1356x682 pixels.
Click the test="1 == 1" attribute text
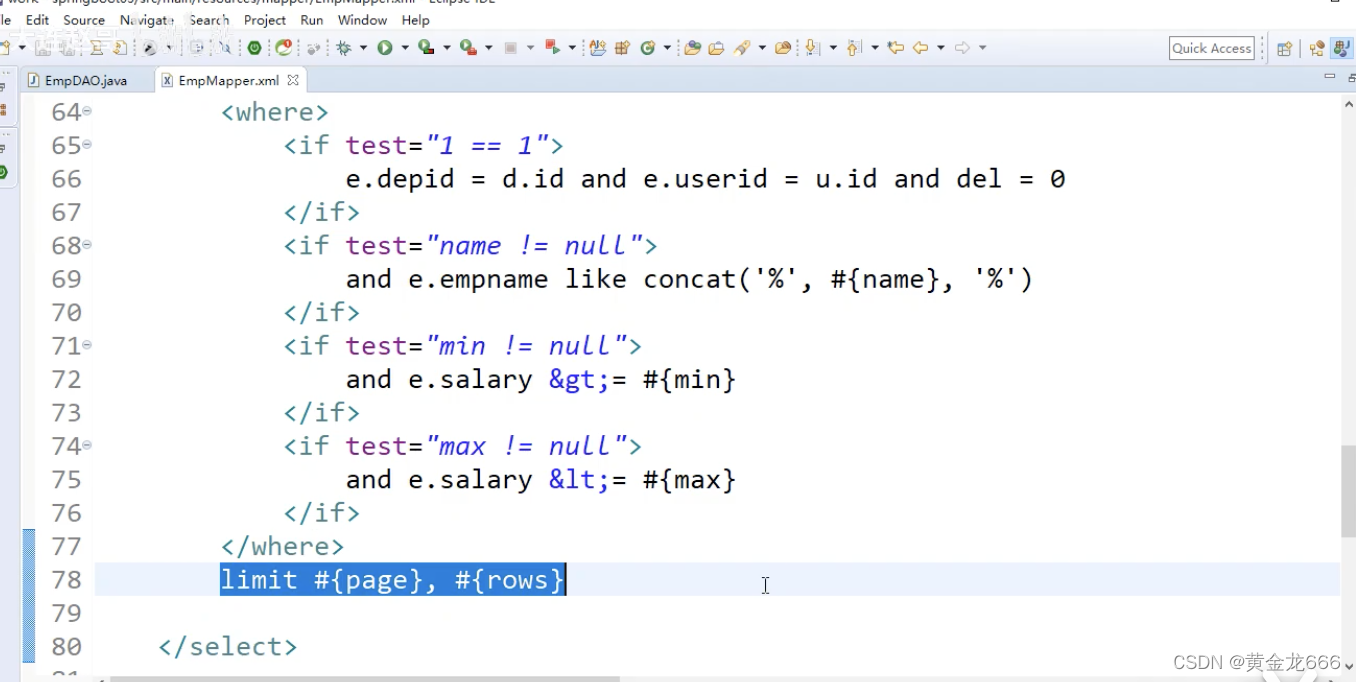(x=447, y=145)
